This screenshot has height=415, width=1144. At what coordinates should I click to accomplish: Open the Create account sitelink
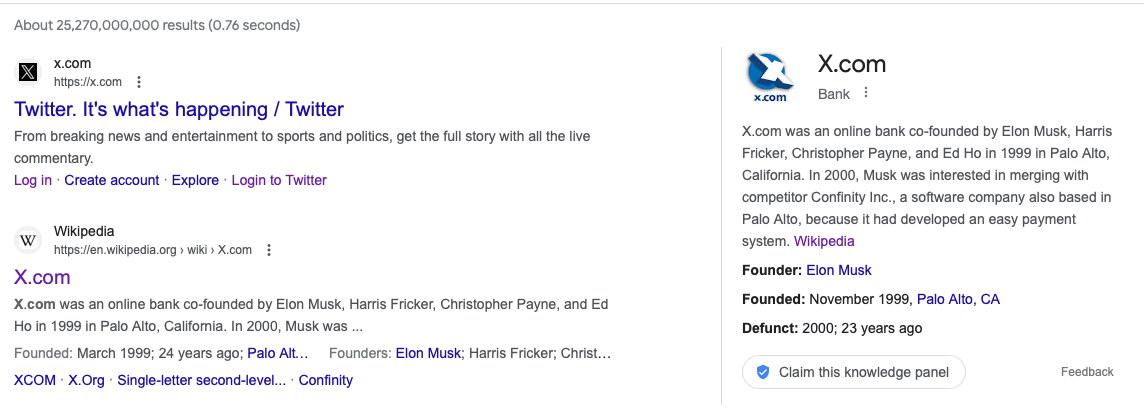(112, 180)
